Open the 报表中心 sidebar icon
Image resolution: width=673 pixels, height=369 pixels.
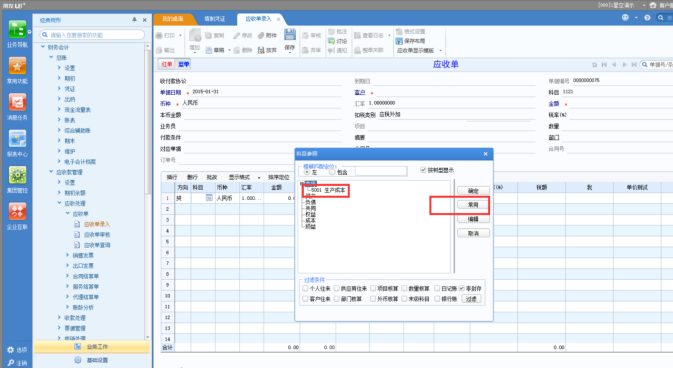pos(17,139)
